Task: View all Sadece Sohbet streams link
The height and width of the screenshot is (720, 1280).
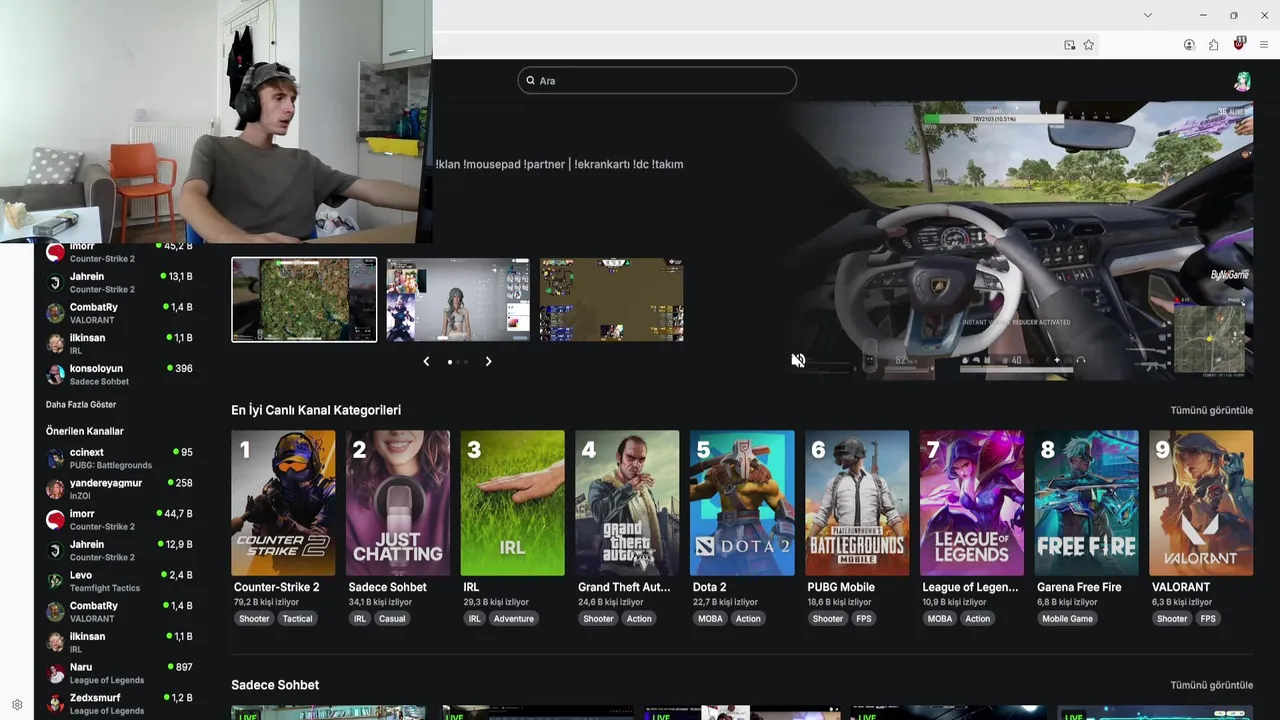Action: pos(1211,685)
